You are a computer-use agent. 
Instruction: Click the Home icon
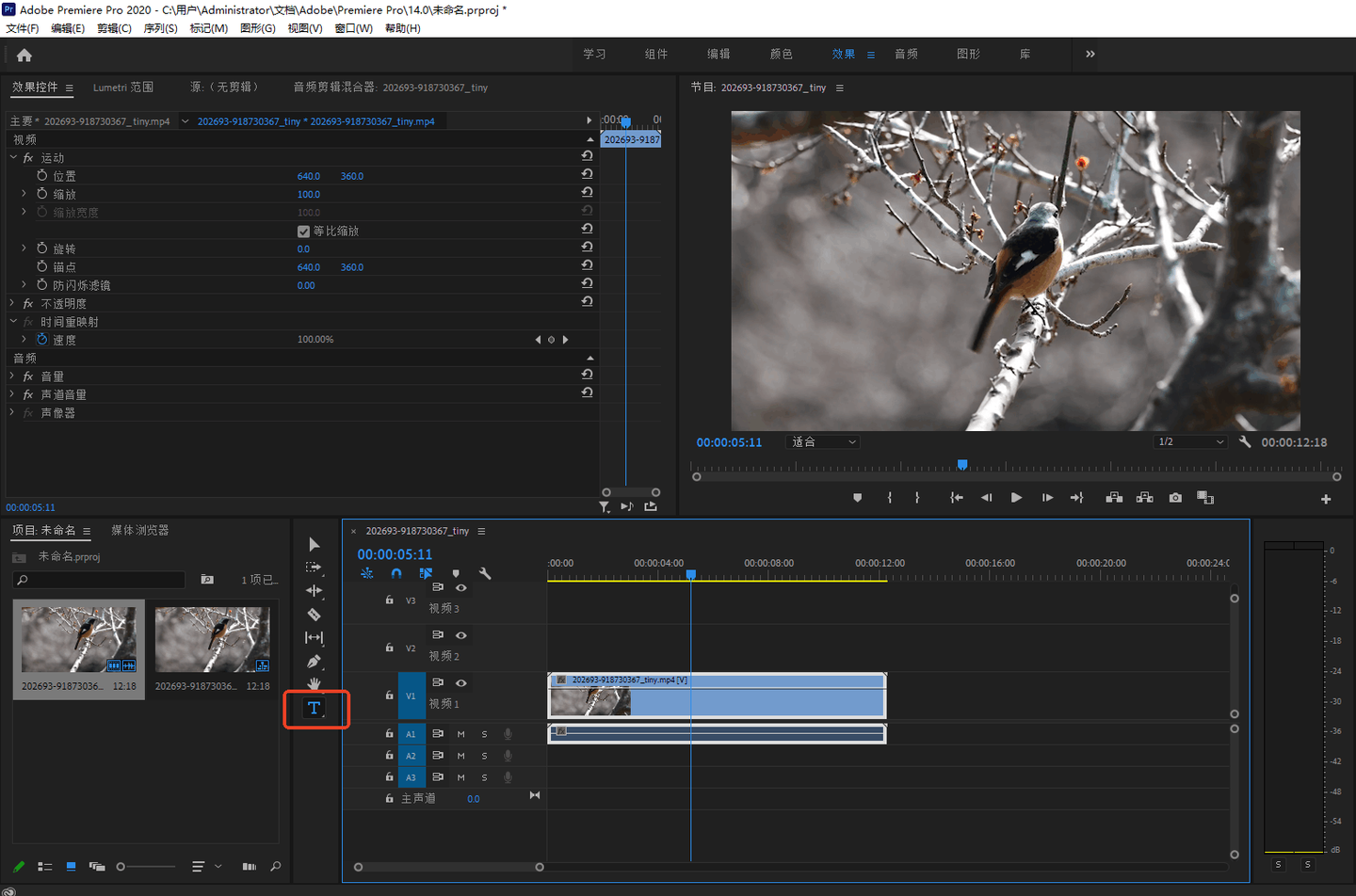24,56
